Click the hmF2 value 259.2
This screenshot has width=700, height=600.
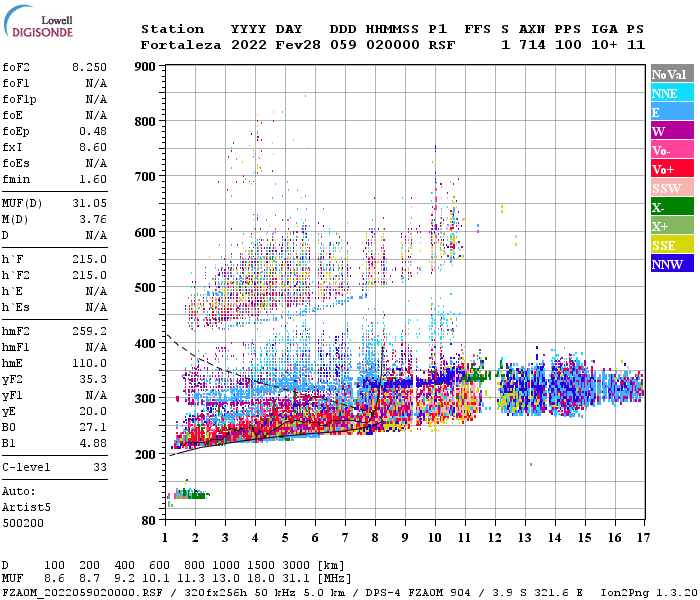pyautogui.click(x=89, y=331)
